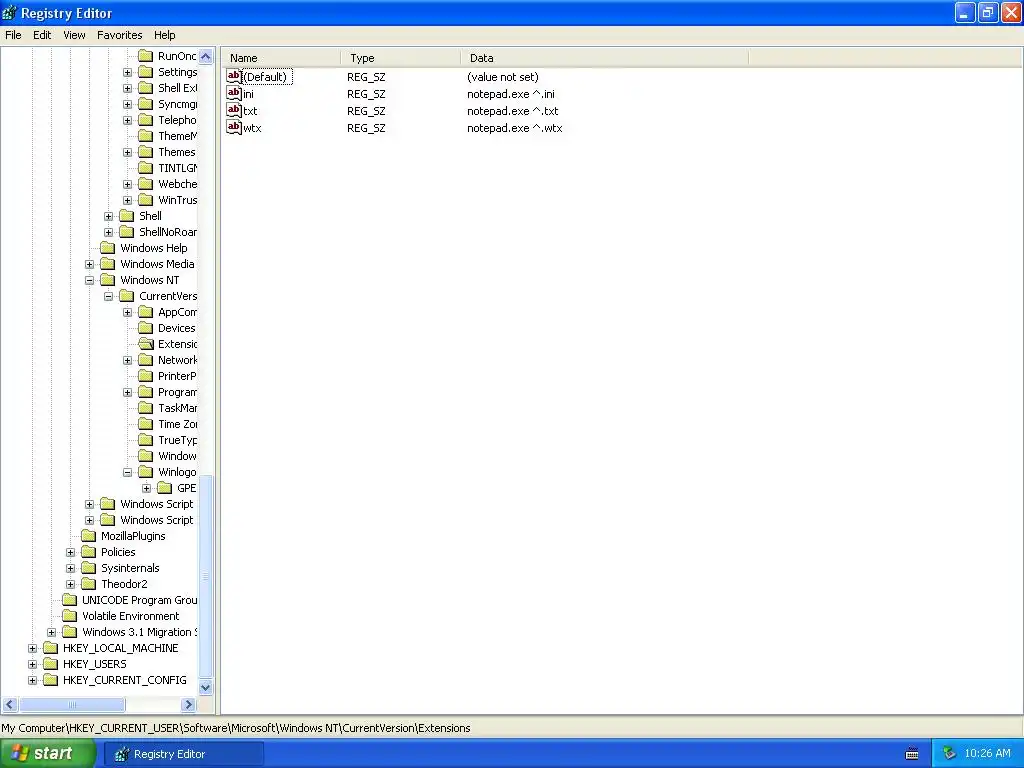Image resolution: width=1024 pixels, height=768 pixels.
Task: Expand the Theodor2 key
Action: (71, 584)
